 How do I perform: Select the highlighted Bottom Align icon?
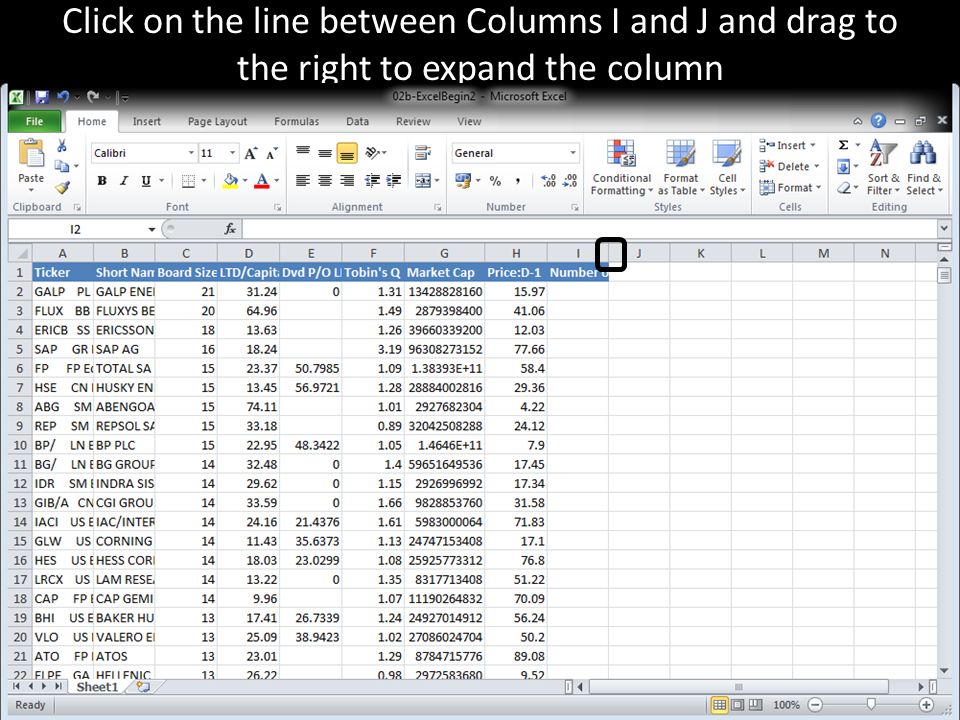(x=347, y=152)
